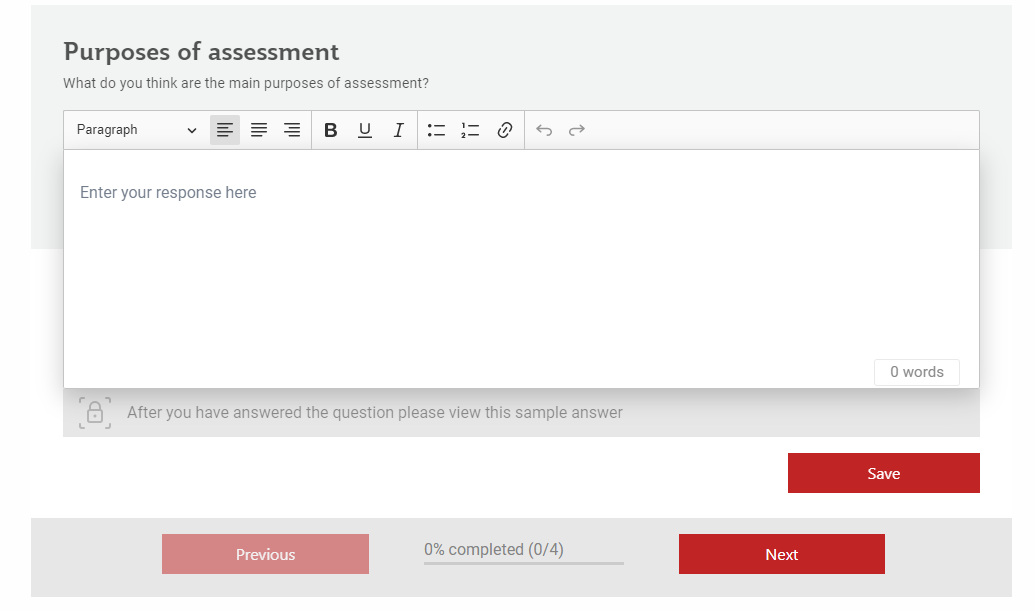Screen dimensions: 1035x611
Task: Undo the last edit
Action: click(x=544, y=130)
